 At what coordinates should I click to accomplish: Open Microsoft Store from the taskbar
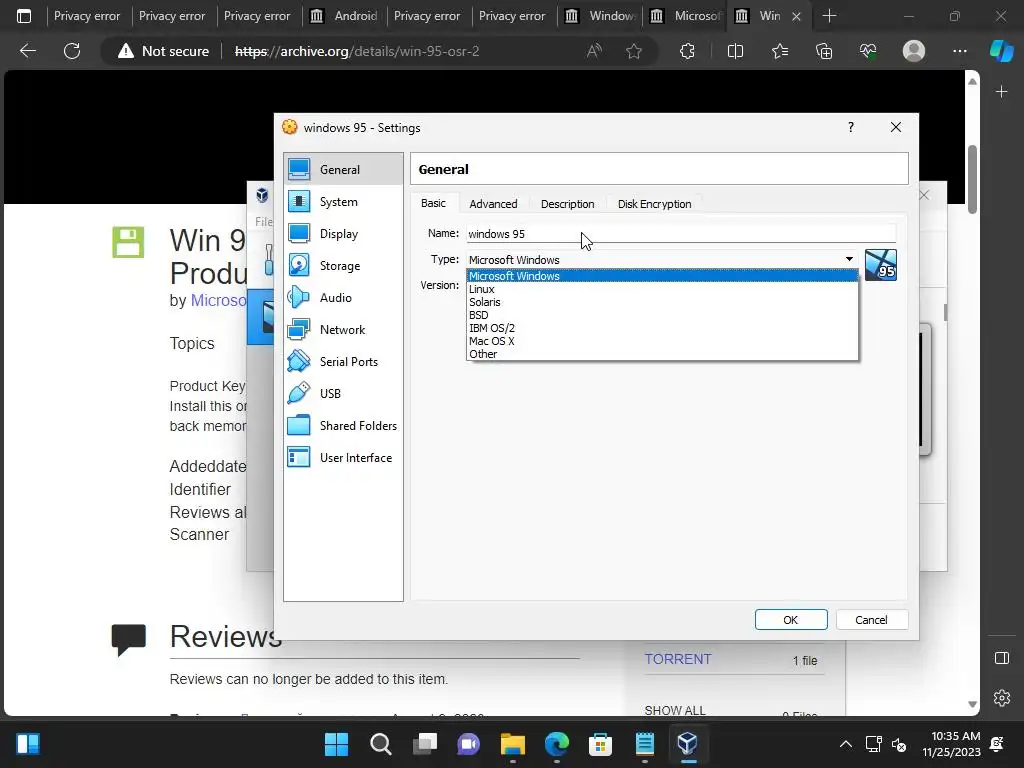(600, 744)
